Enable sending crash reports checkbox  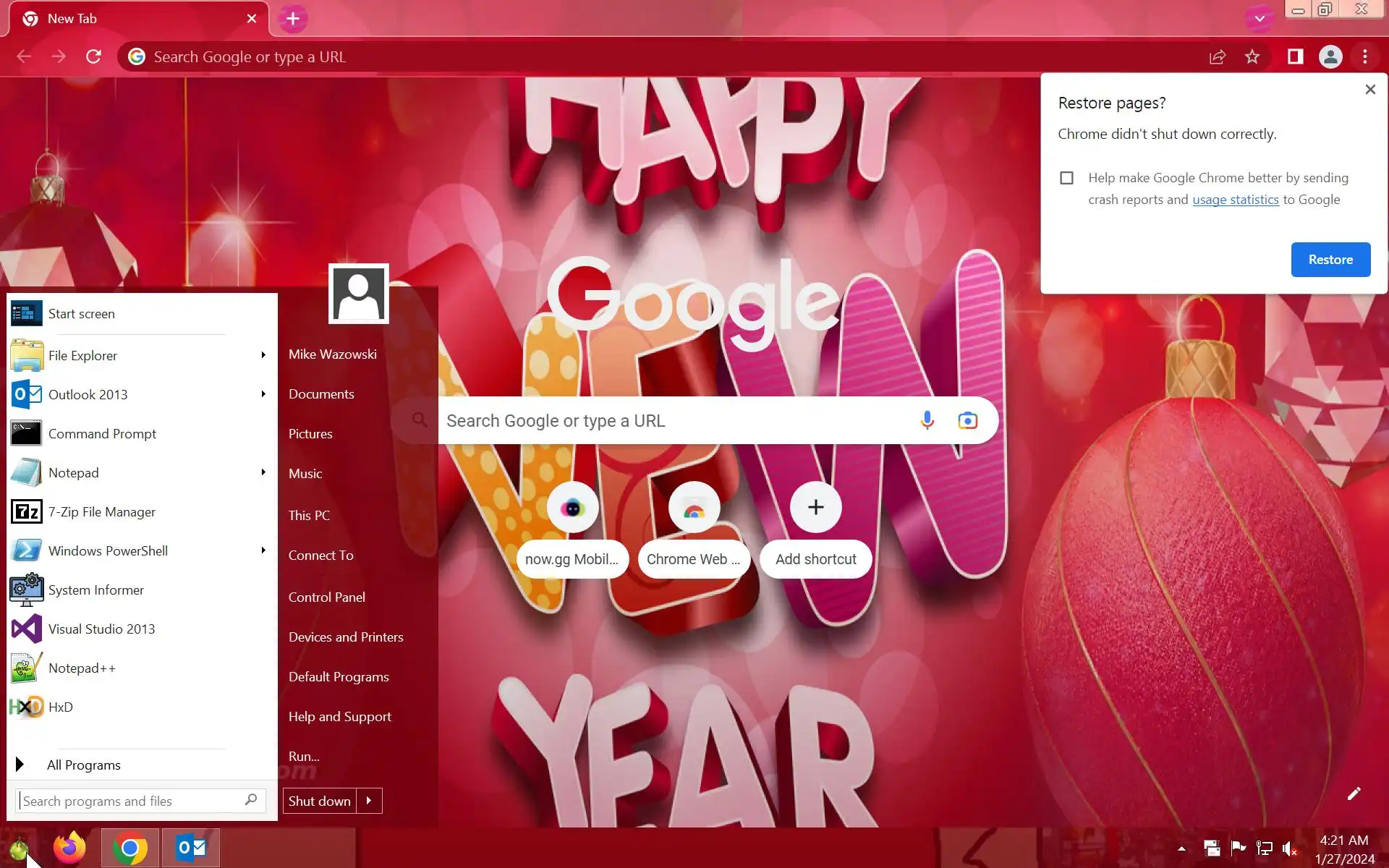[x=1066, y=178]
